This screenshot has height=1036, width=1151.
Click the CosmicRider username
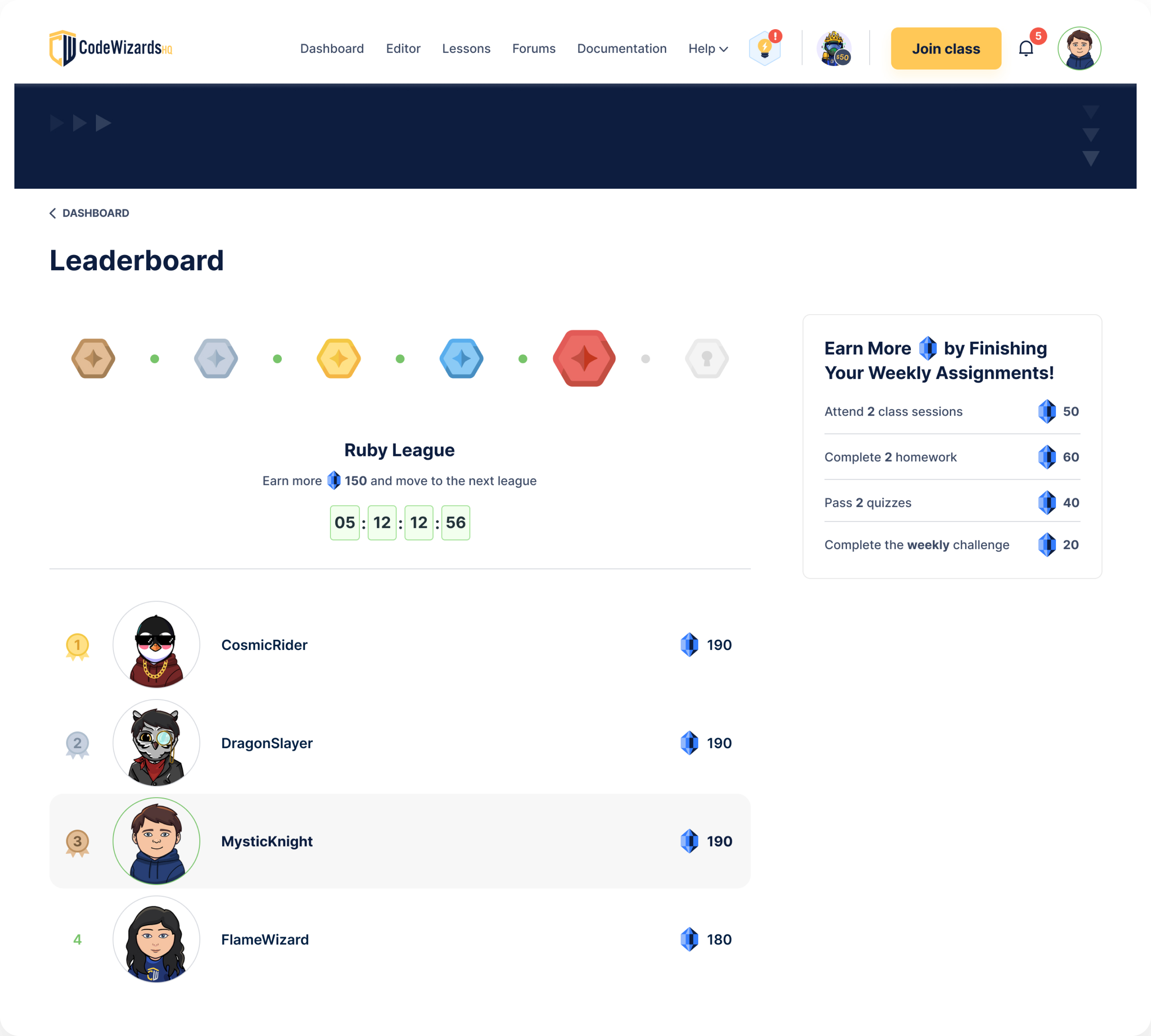click(264, 645)
